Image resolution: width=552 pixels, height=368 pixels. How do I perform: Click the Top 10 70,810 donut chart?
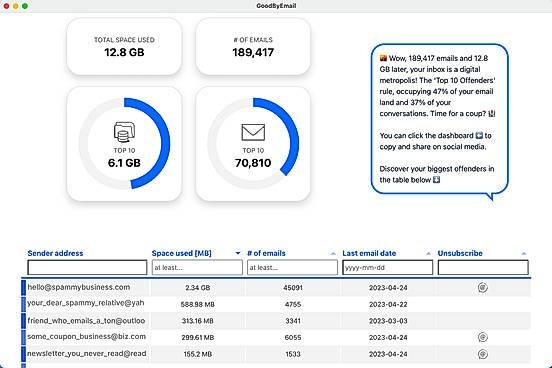[253, 144]
